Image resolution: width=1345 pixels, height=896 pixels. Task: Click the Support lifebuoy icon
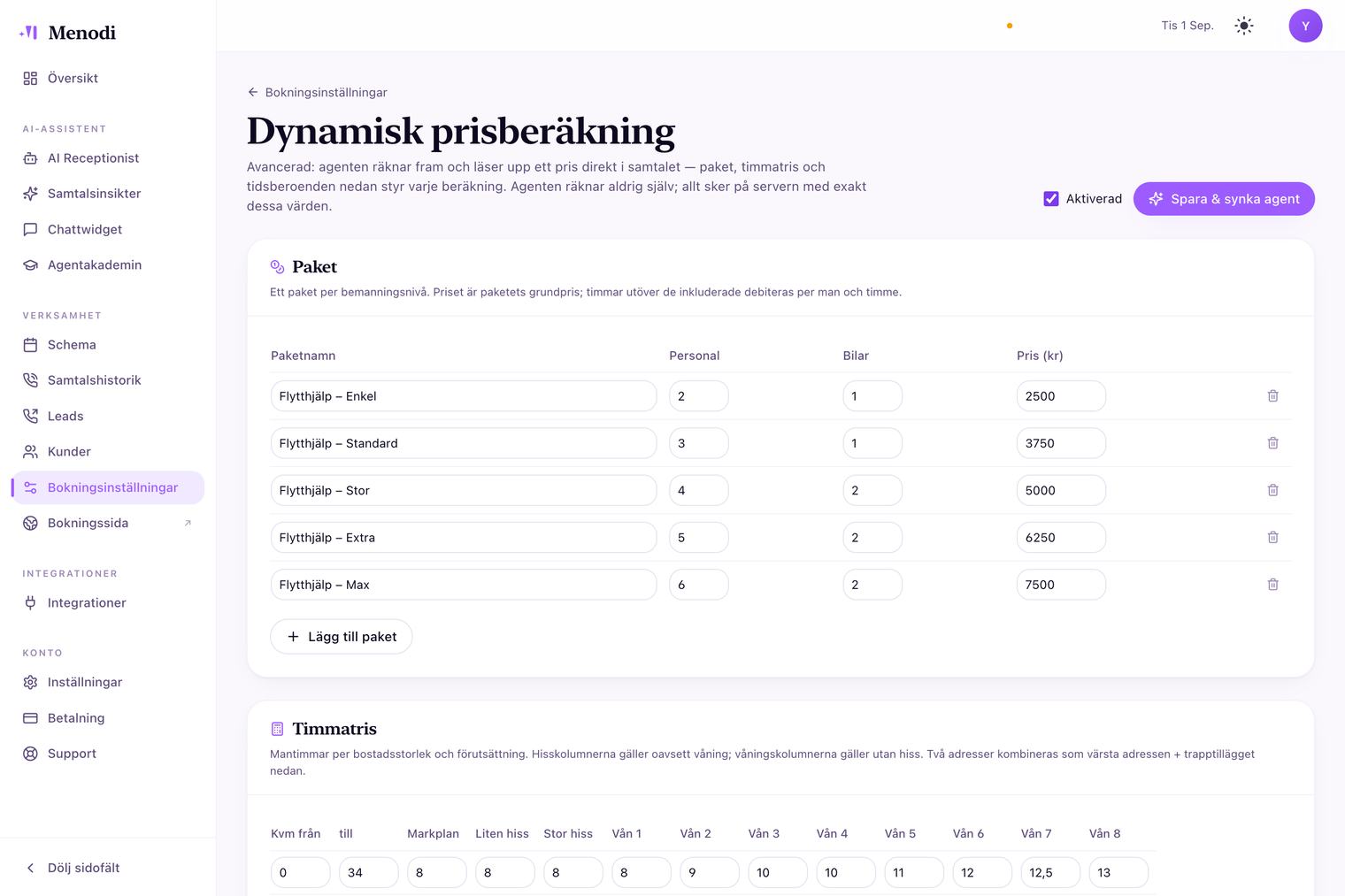(30, 754)
